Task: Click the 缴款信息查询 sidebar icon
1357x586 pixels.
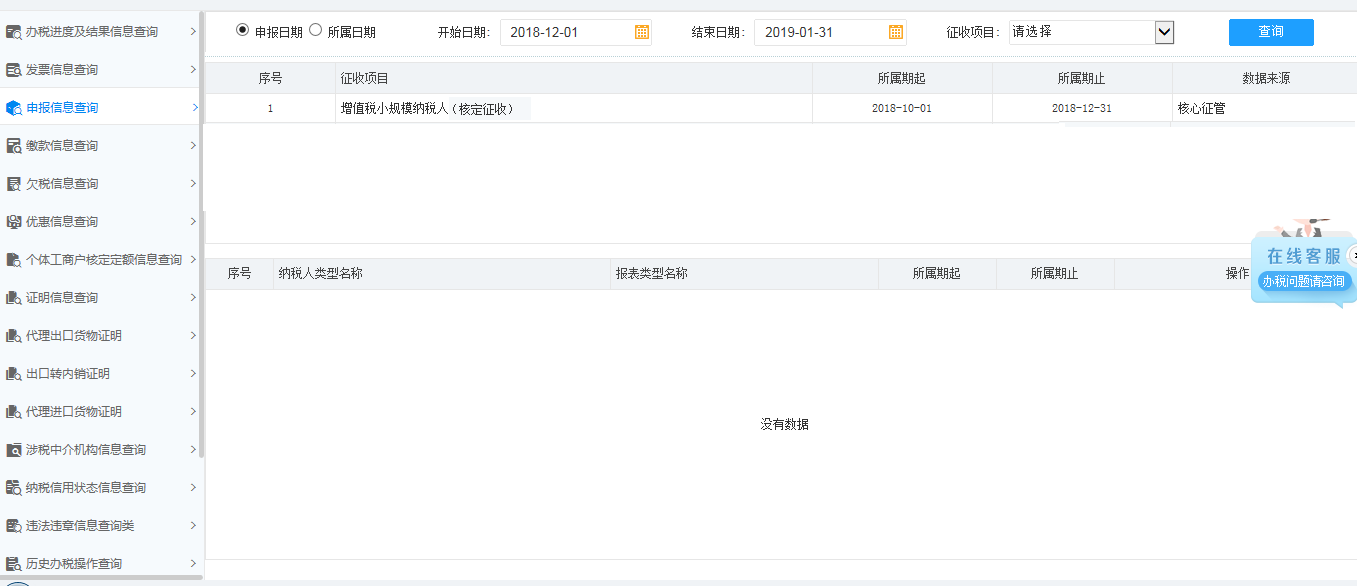Action: [14, 146]
